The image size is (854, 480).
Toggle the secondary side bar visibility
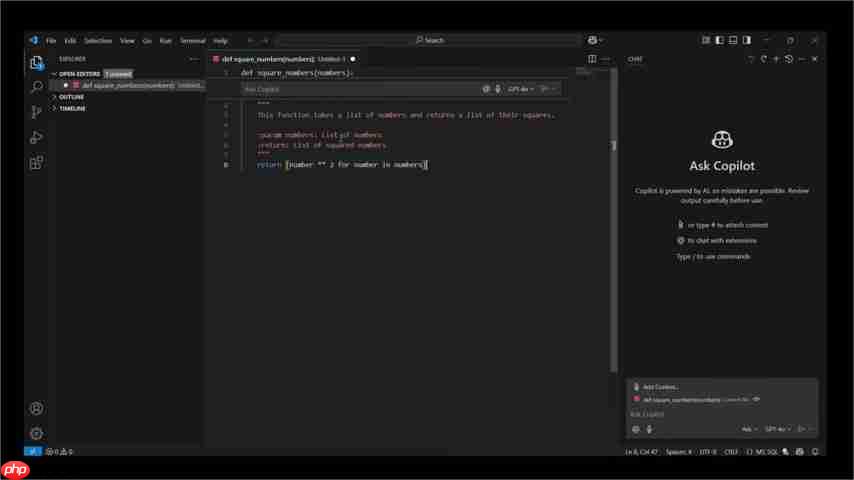[747, 40]
